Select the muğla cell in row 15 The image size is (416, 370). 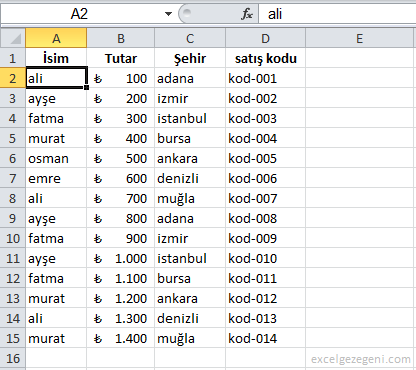point(190,338)
